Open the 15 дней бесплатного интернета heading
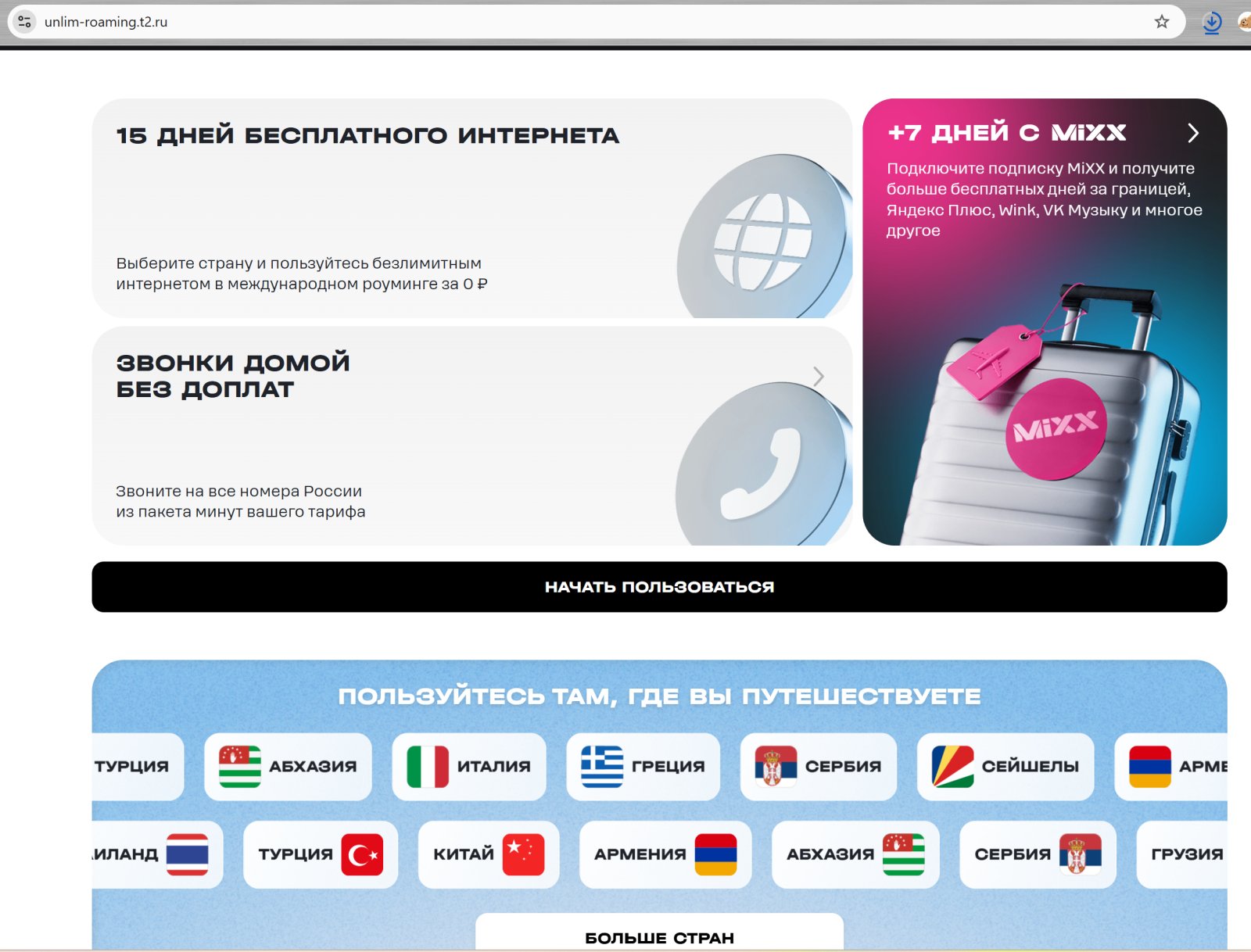Screen dimensions: 1251x952 (x=367, y=136)
